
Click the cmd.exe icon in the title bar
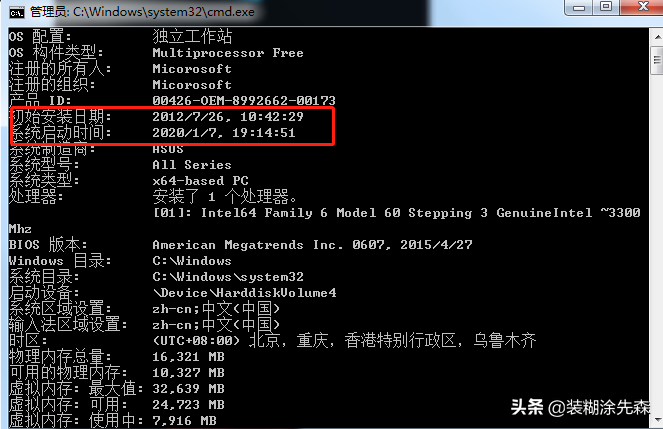[x=17, y=13]
